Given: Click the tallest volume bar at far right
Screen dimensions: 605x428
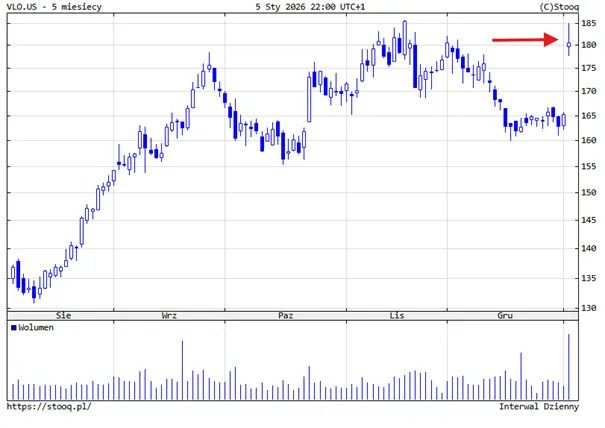Looking at the screenshot, I should [x=569, y=367].
